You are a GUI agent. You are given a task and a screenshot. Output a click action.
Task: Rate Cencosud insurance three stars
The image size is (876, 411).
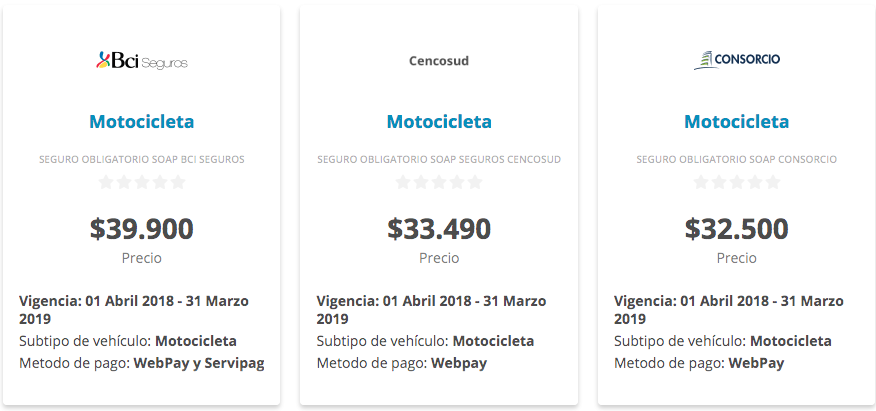(439, 182)
